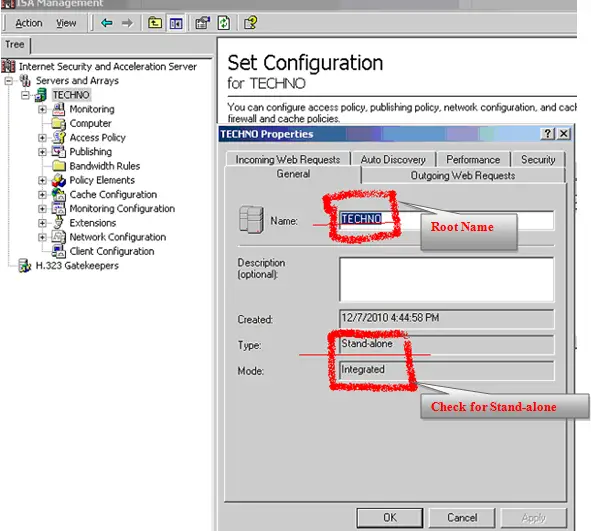Image resolution: width=591 pixels, height=531 pixels.
Task: Toggle the Show/Hide console tree icon
Action: (176, 23)
